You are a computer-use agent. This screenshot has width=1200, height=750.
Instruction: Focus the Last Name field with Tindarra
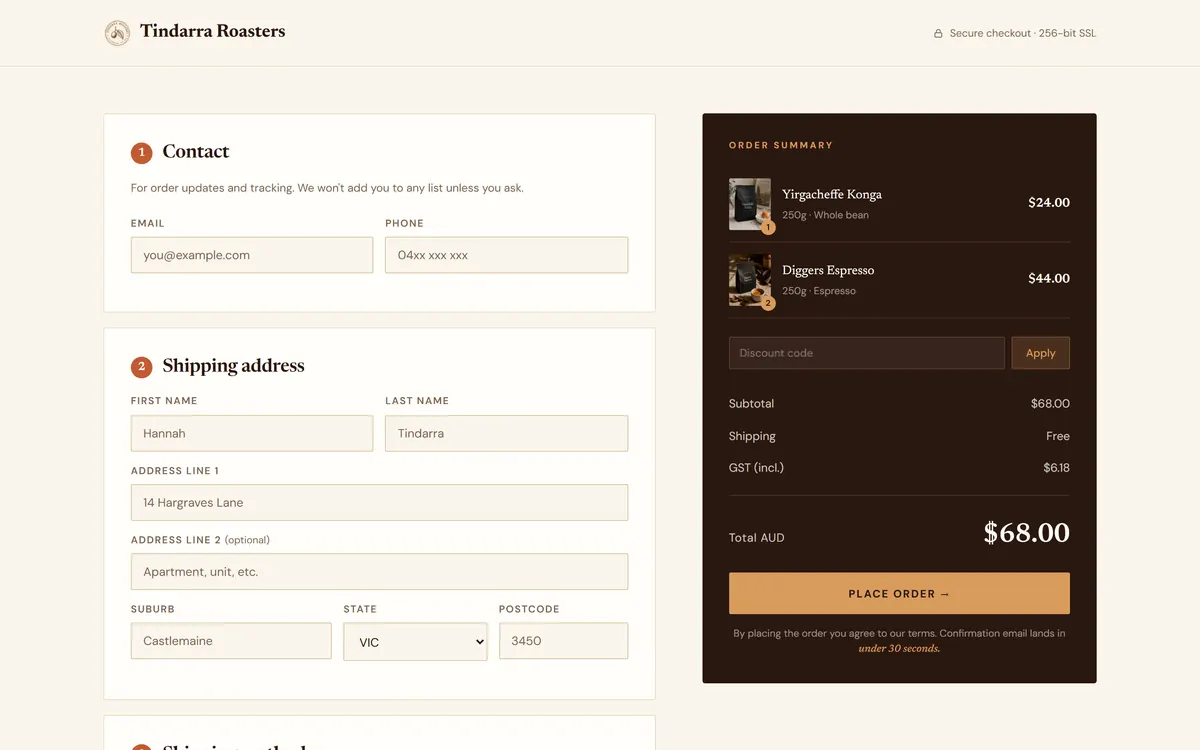point(507,433)
